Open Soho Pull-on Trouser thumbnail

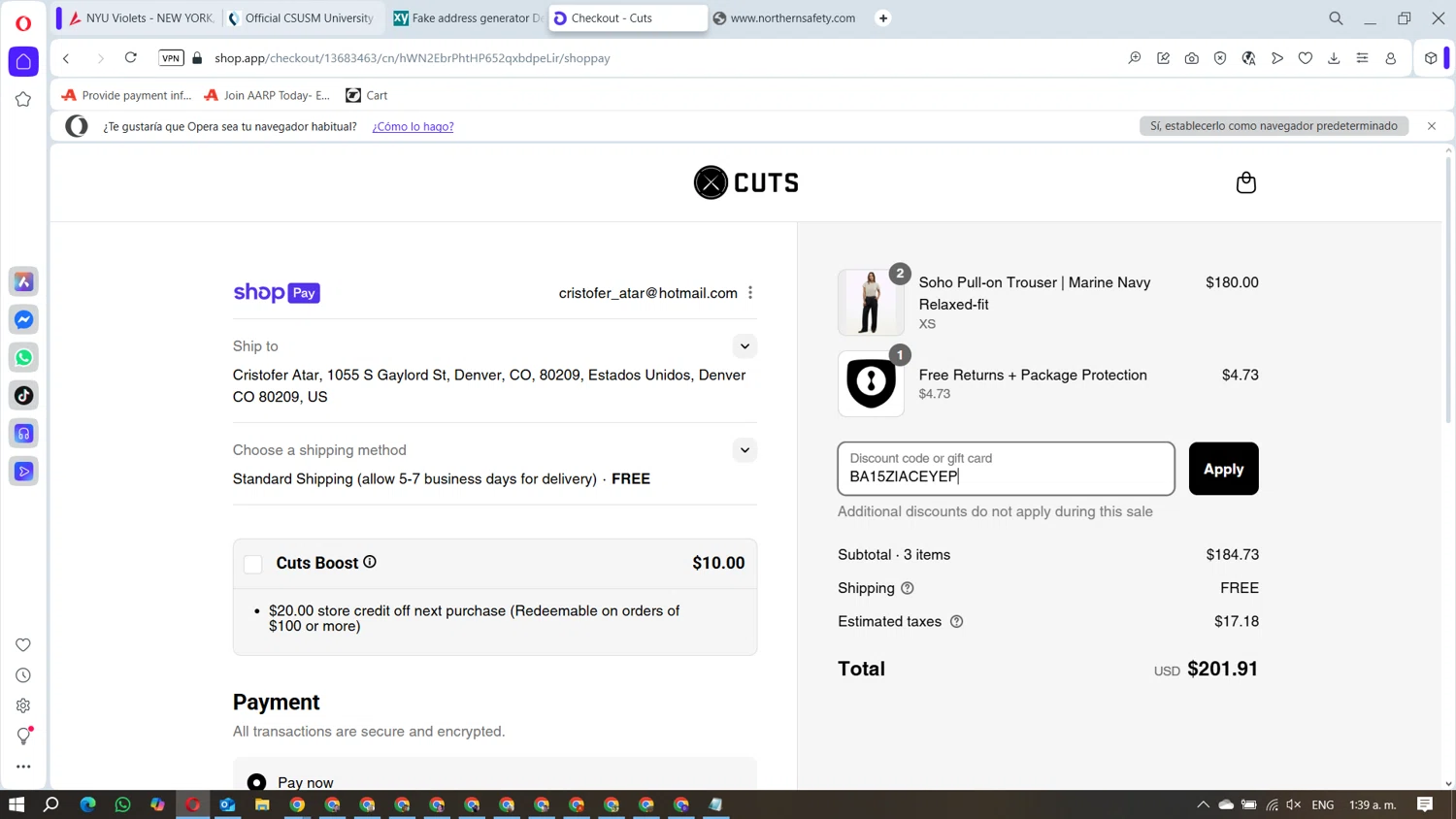pos(871,303)
